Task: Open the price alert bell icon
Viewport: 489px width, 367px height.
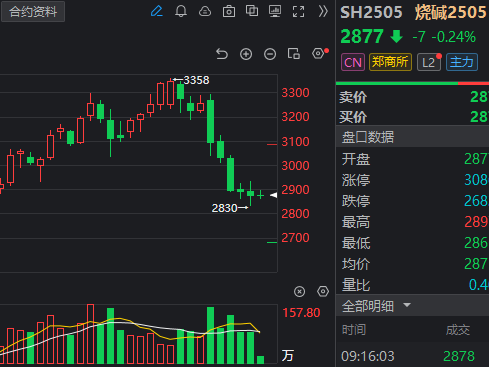Action: click(181, 12)
